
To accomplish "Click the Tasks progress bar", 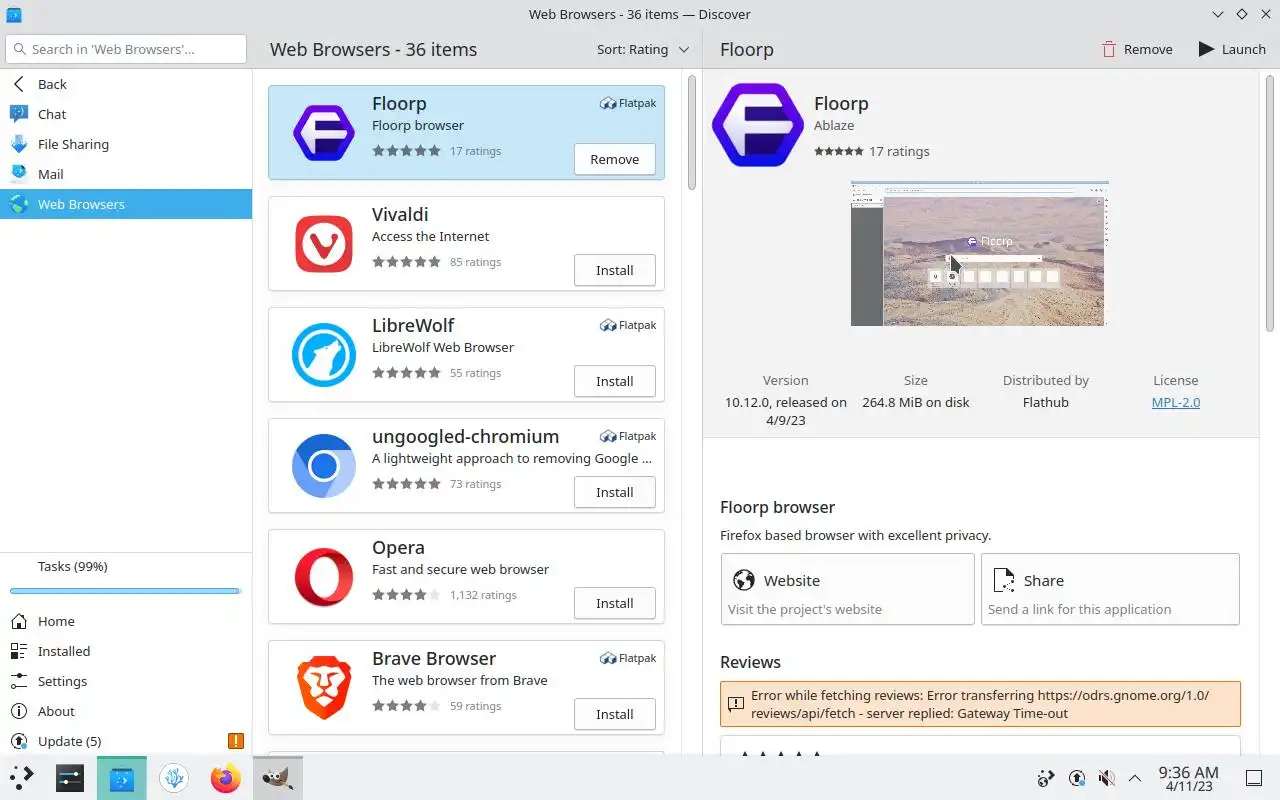I will click(x=125, y=591).
